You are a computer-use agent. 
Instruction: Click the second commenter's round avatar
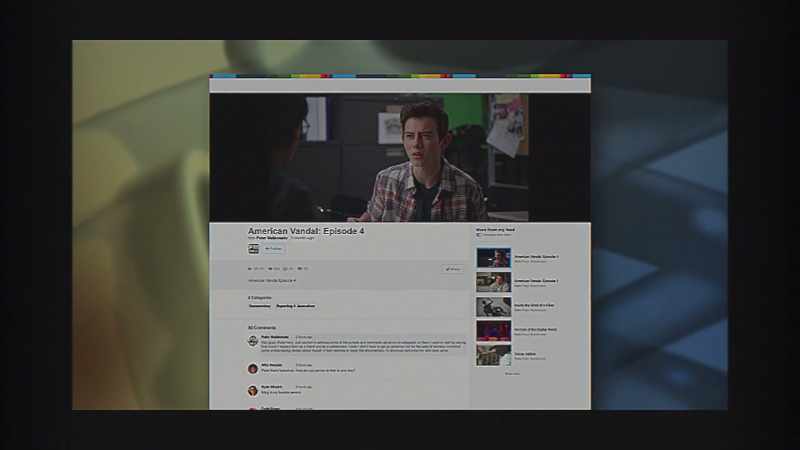point(253,368)
